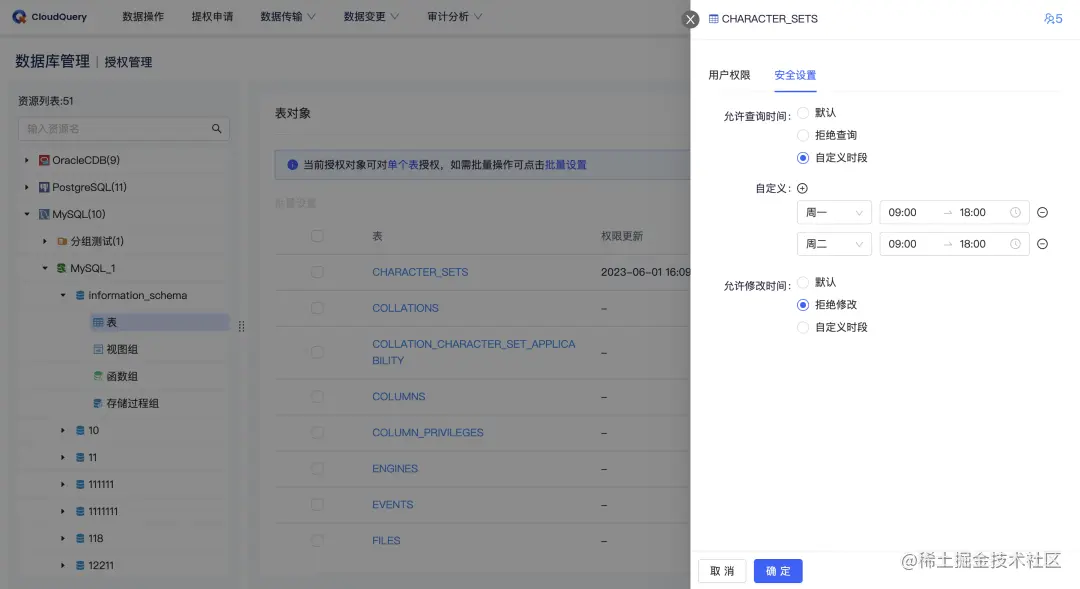Click the 批量设置 link in the banner
The image size is (1080, 589).
pos(565,165)
